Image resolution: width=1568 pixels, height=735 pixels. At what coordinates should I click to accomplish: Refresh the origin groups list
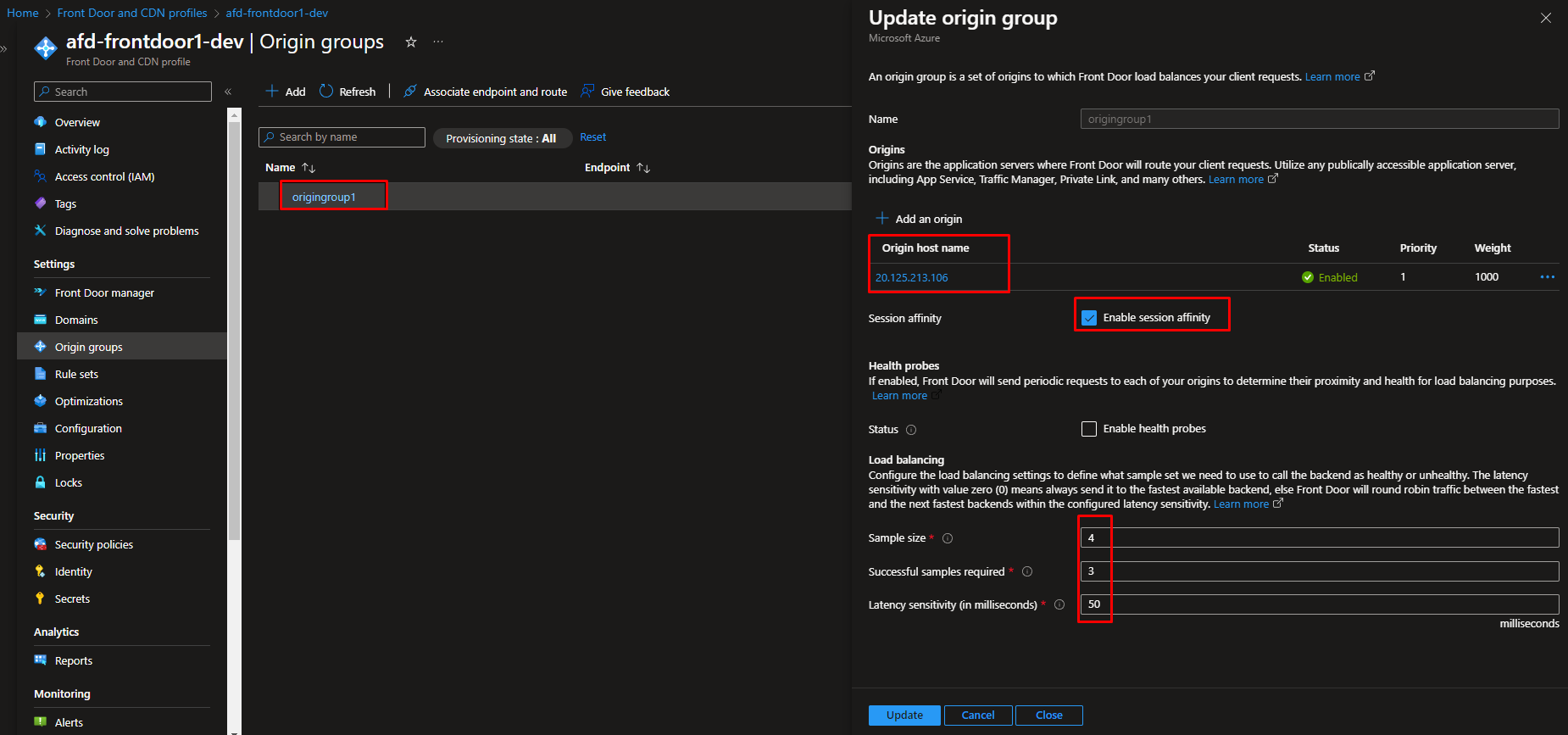tap(348, 92)
